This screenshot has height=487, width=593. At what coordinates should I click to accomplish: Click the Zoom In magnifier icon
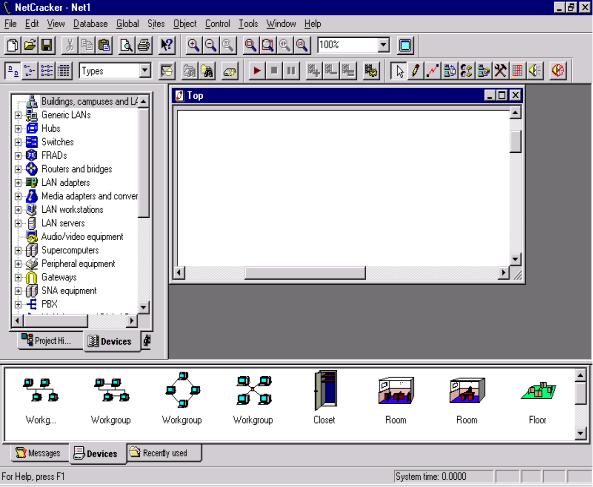click(x=193, y=45)
